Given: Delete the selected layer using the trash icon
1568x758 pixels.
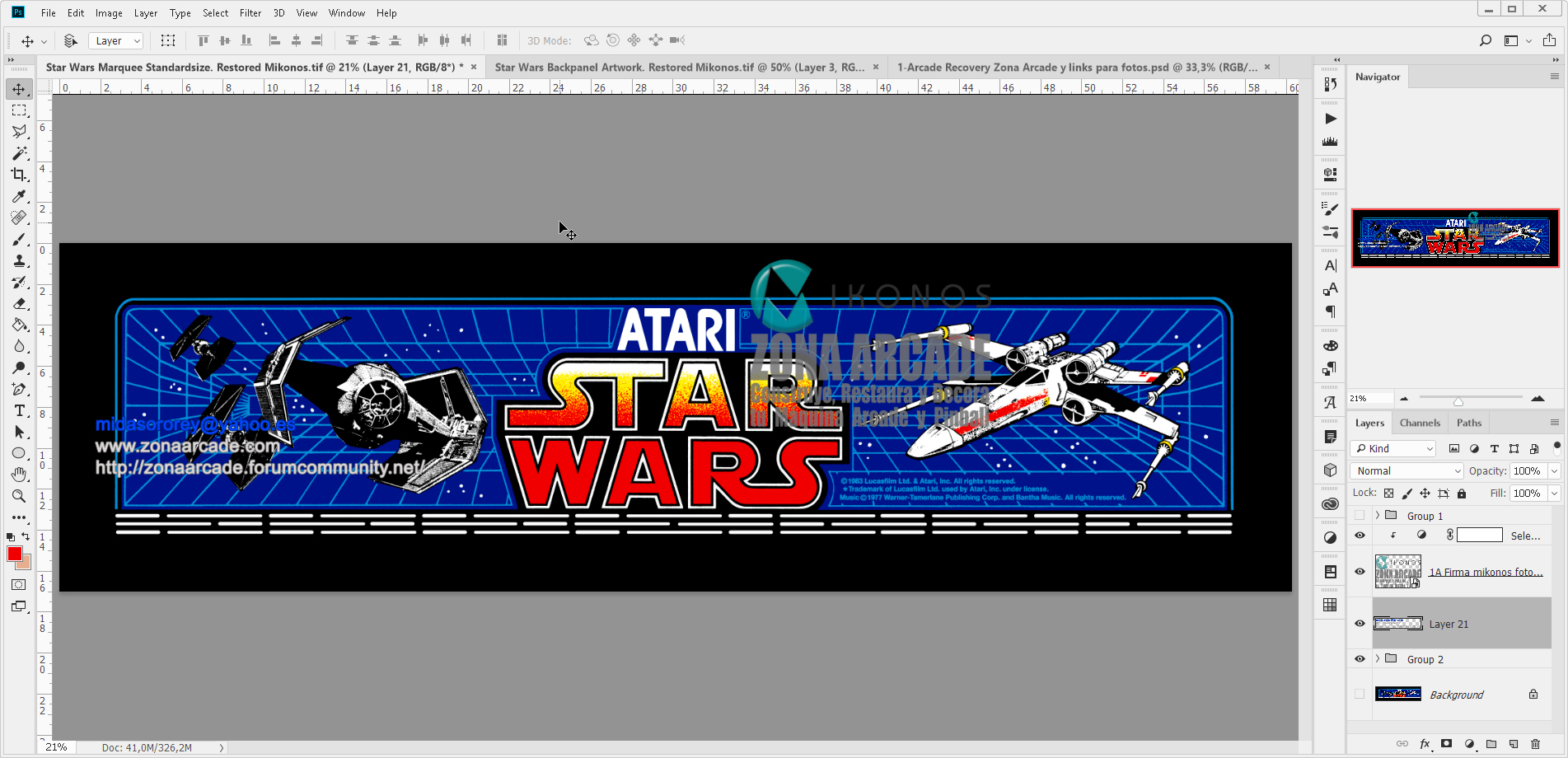Looking at the screenshot, I should tap(1534, 744).
